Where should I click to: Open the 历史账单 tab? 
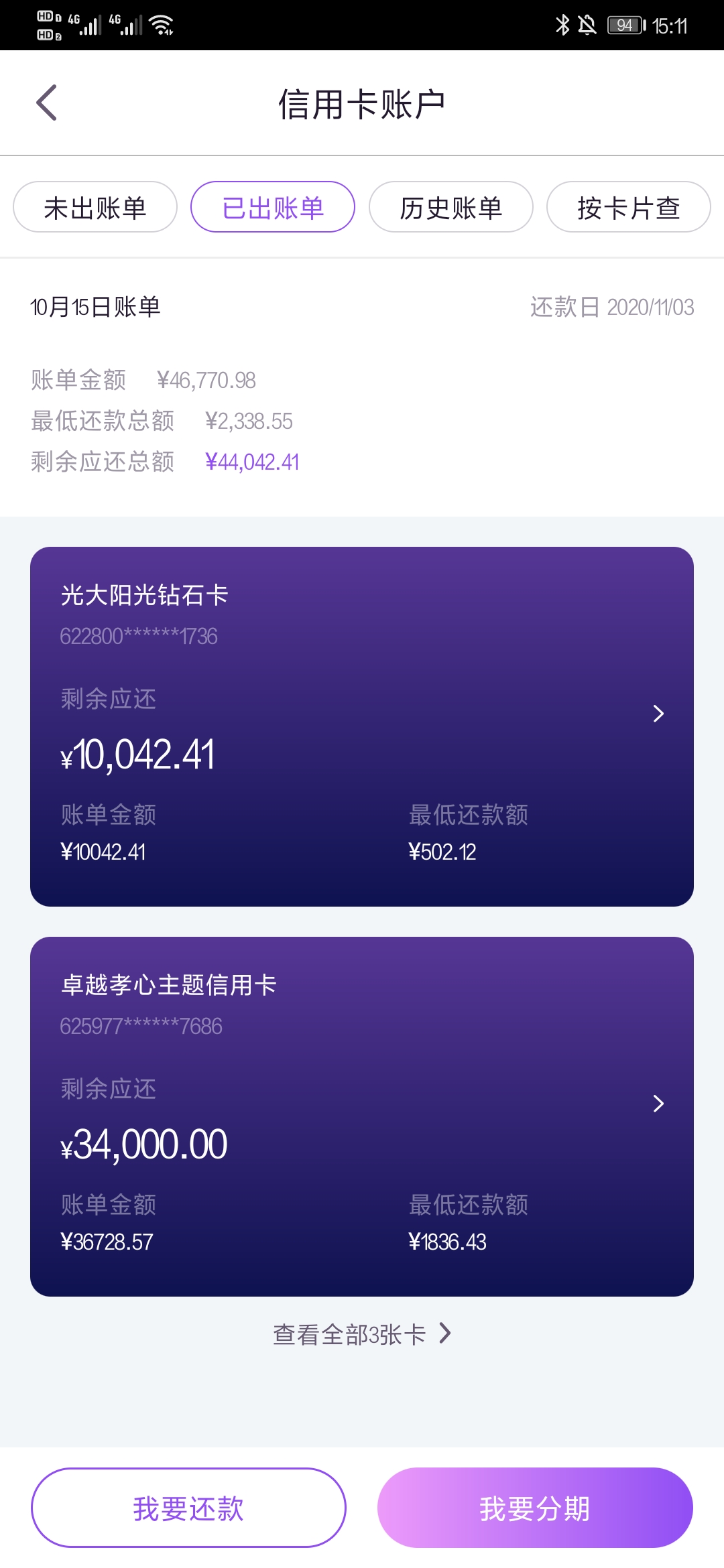(451, 207)
